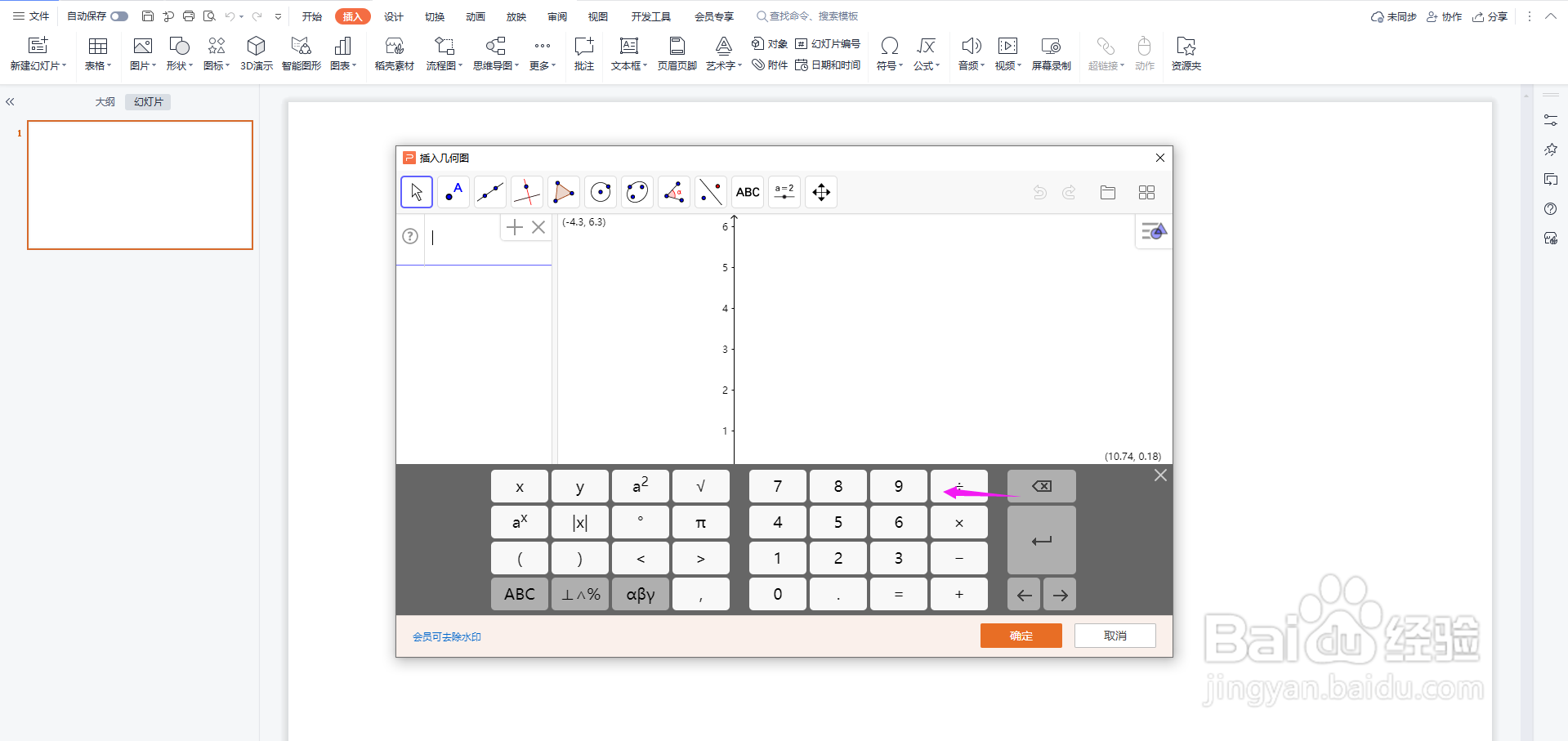Screen dimensions: 1568x741
Task: Select the Circle with center tool
Action: (x=601, y=192)
